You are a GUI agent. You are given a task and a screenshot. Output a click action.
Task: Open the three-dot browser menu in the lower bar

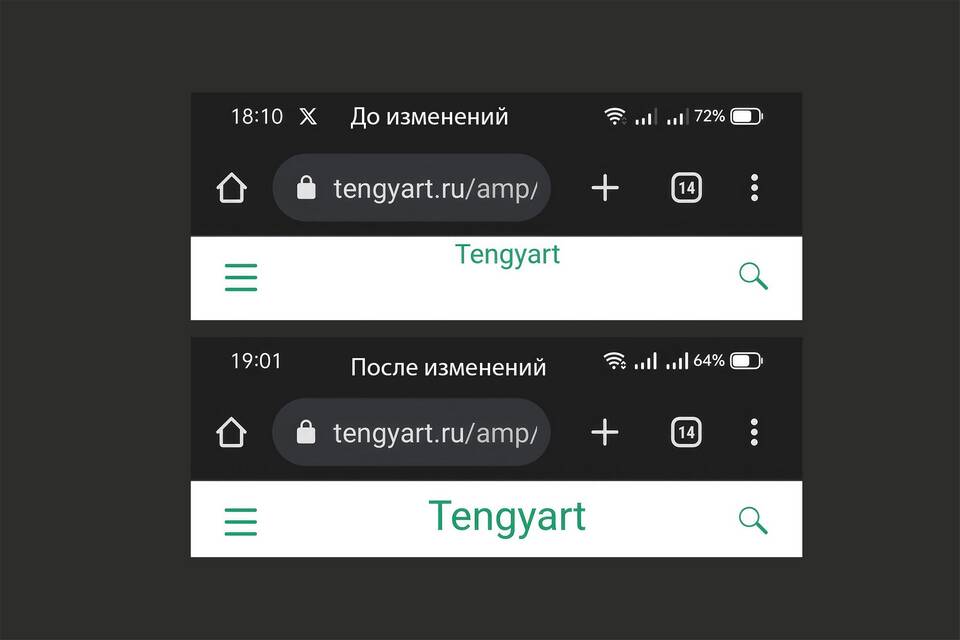754,432
